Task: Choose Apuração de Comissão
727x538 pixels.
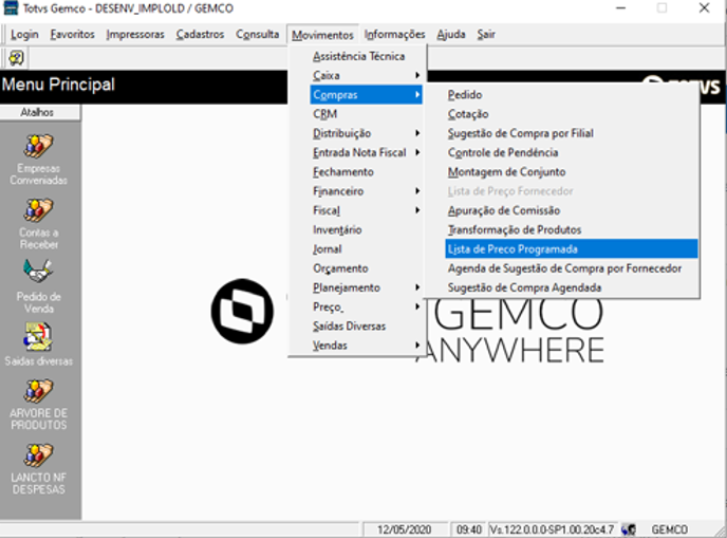Action: [x=571, y=211]
